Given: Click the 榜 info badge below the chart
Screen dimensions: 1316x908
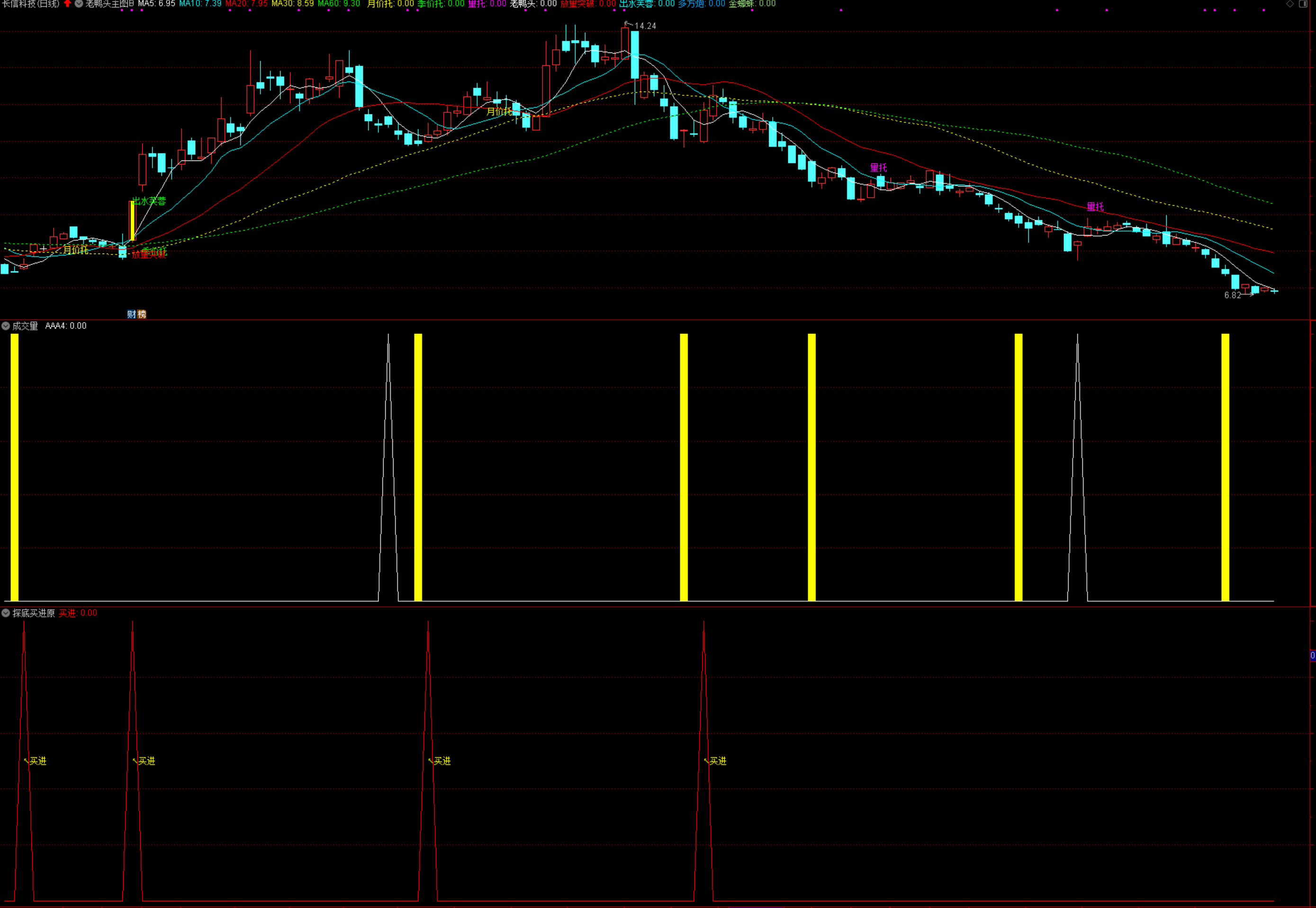Looking at the screenshot, I should 142,314.
